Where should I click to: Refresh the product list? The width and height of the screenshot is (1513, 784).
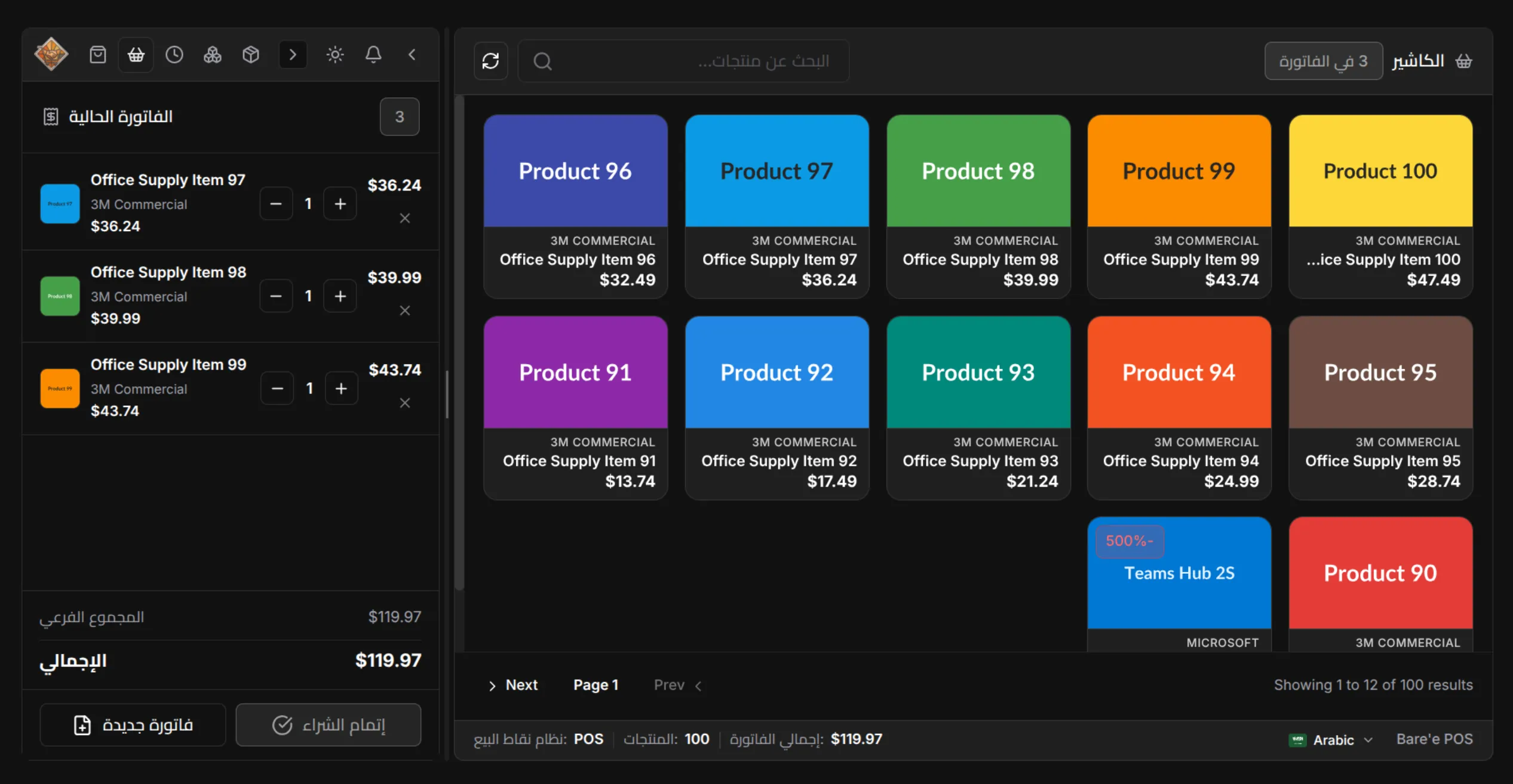point(491,61)
